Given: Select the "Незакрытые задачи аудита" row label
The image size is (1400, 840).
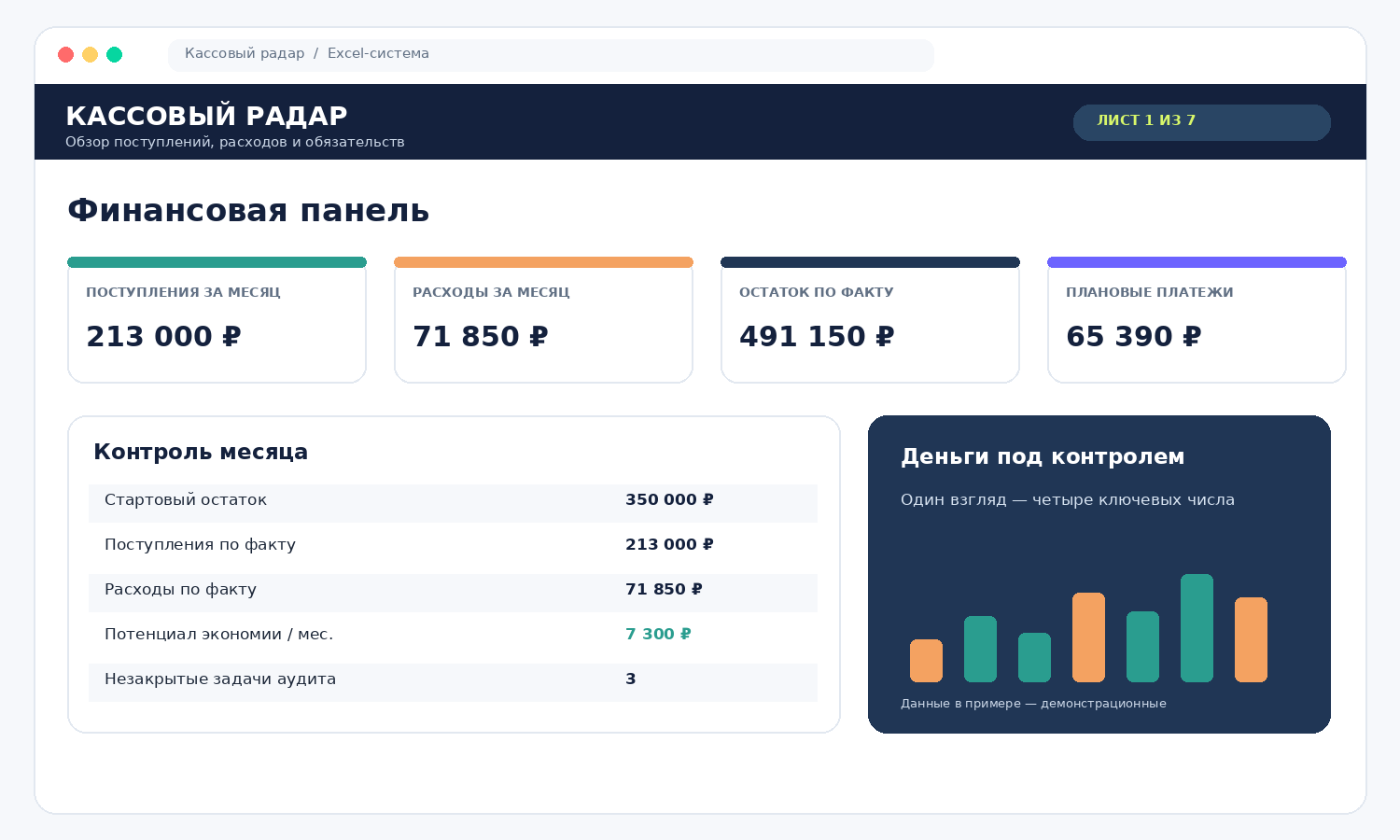Looking at the screenshot, I should click(x=220, y=679).
